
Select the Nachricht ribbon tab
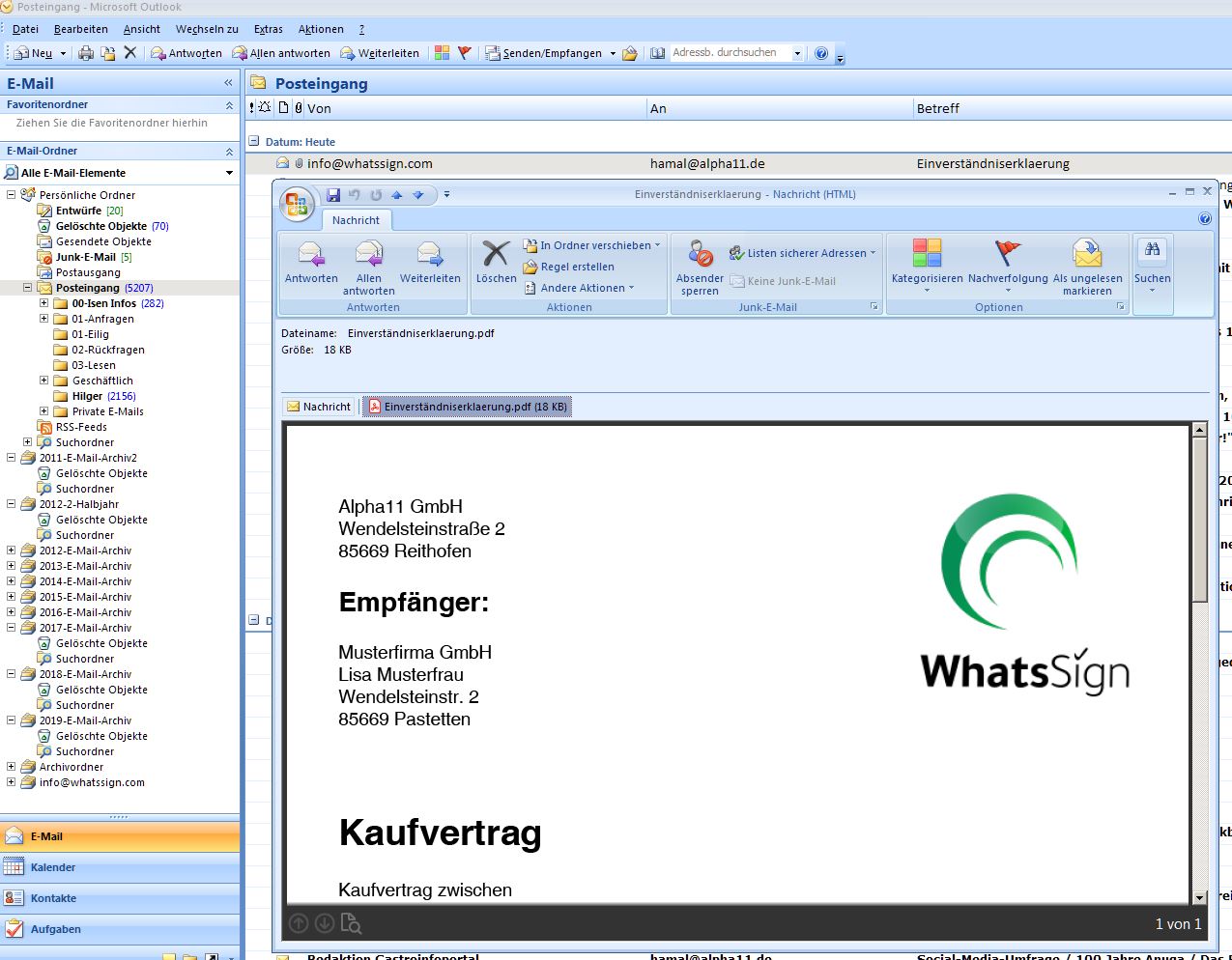(356, 220)
